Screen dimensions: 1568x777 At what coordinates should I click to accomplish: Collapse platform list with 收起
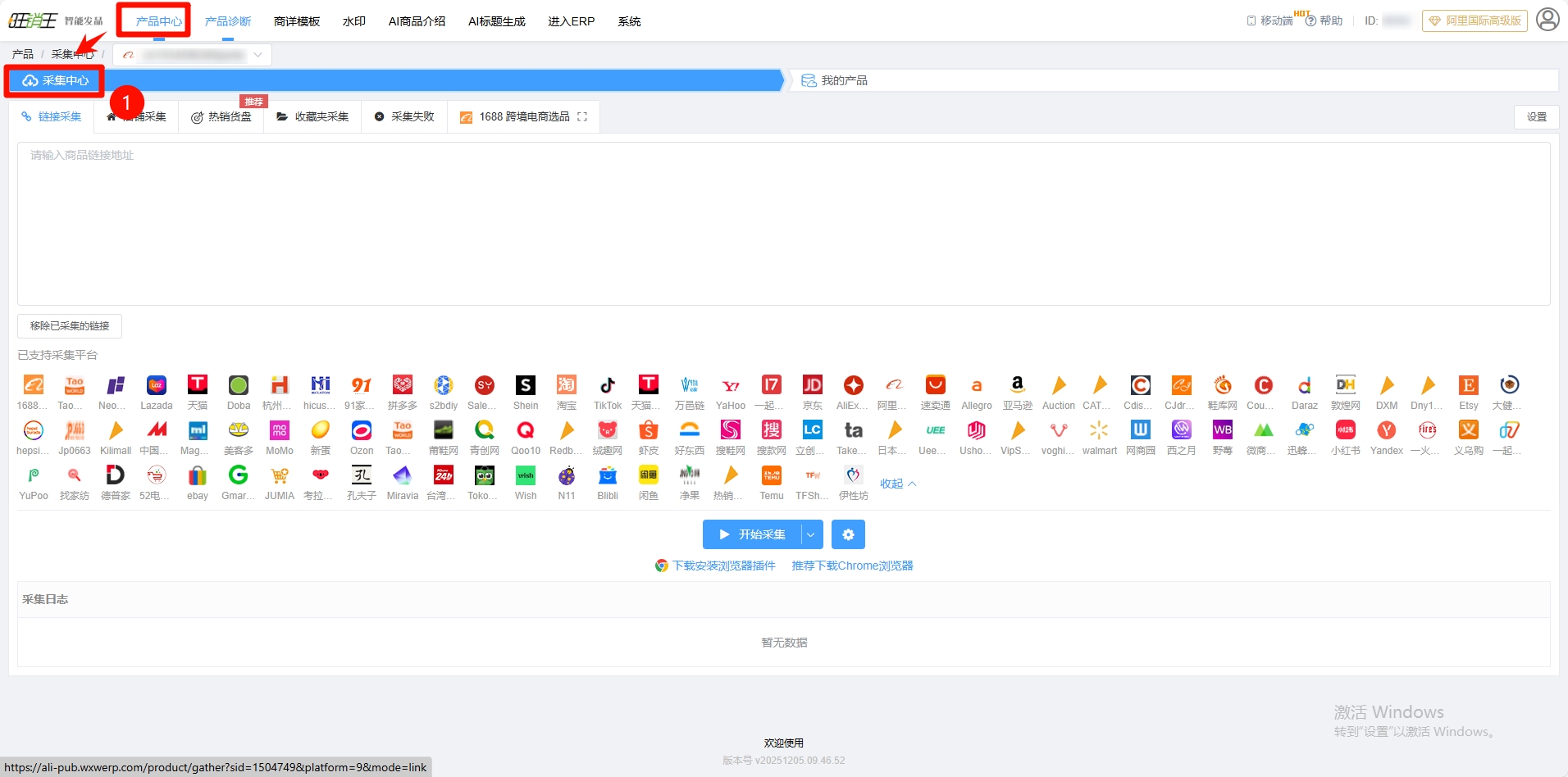click(x=897, y=484)
